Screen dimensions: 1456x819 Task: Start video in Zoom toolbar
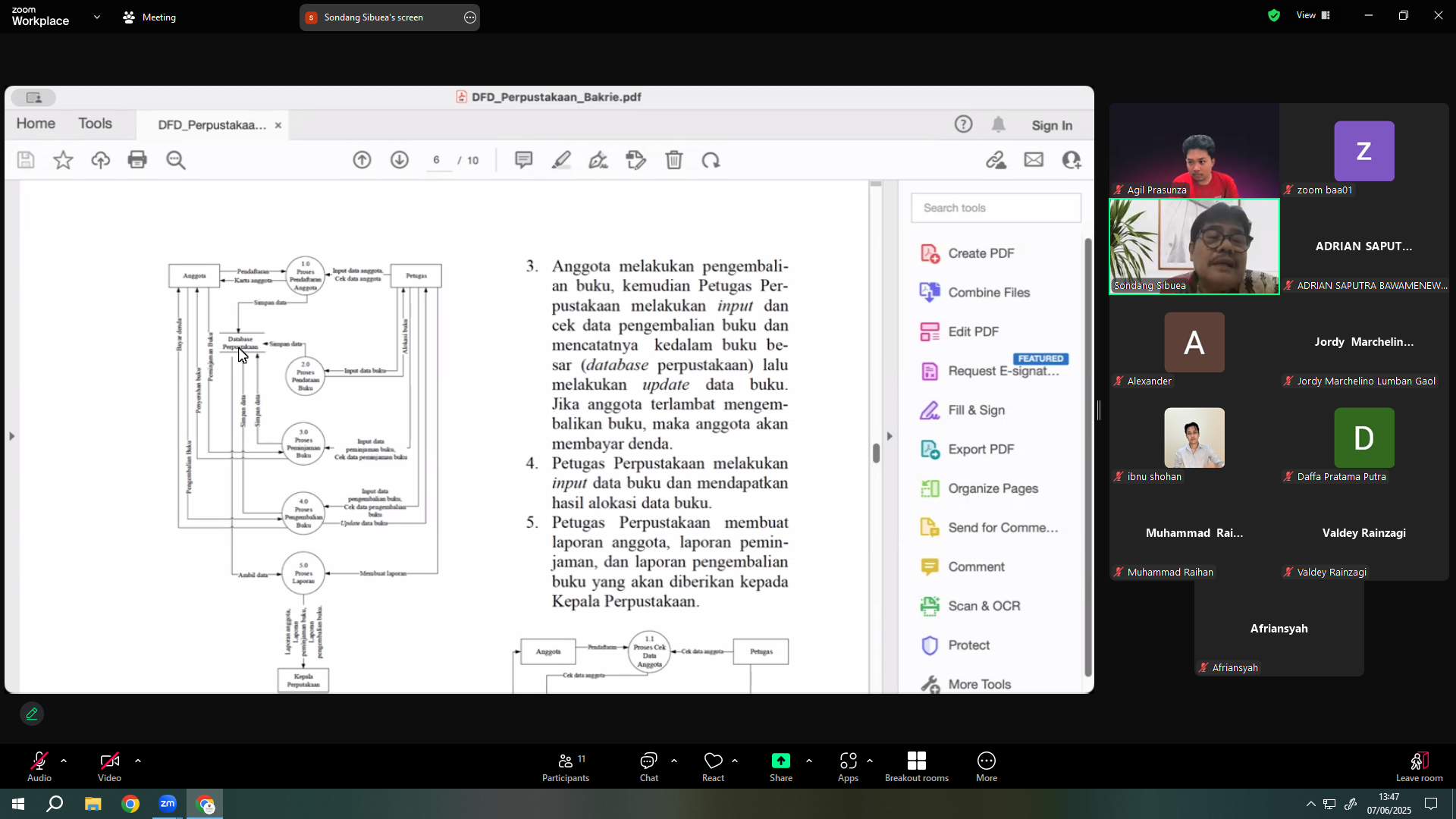(x=109, y=767)
